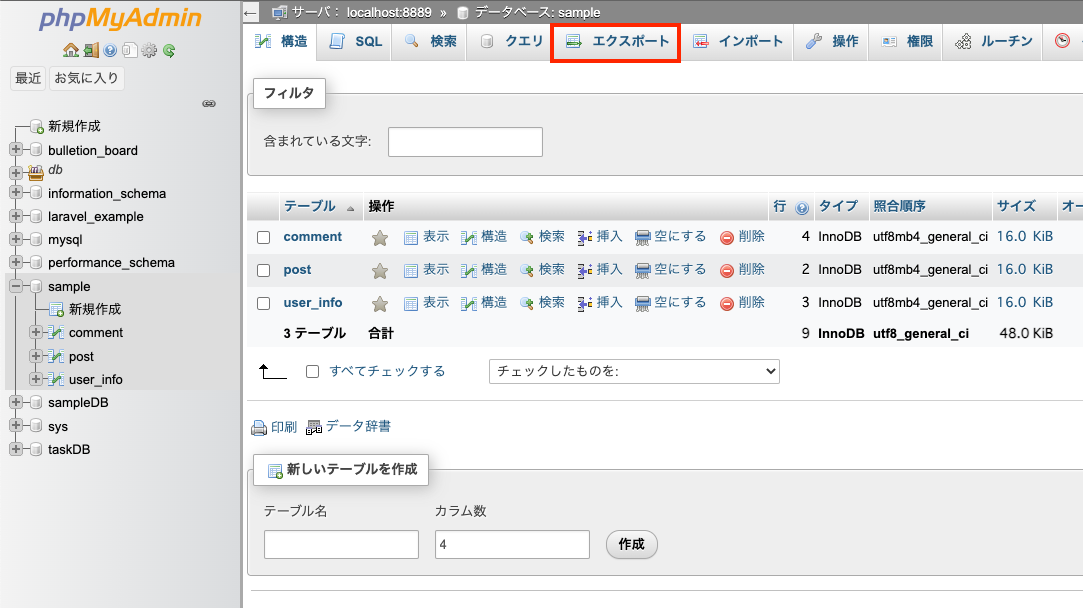1083x608 pixels.
Task: Click the star favorite icon for post table
Action: pyautogui.click(x=379, y=271)
